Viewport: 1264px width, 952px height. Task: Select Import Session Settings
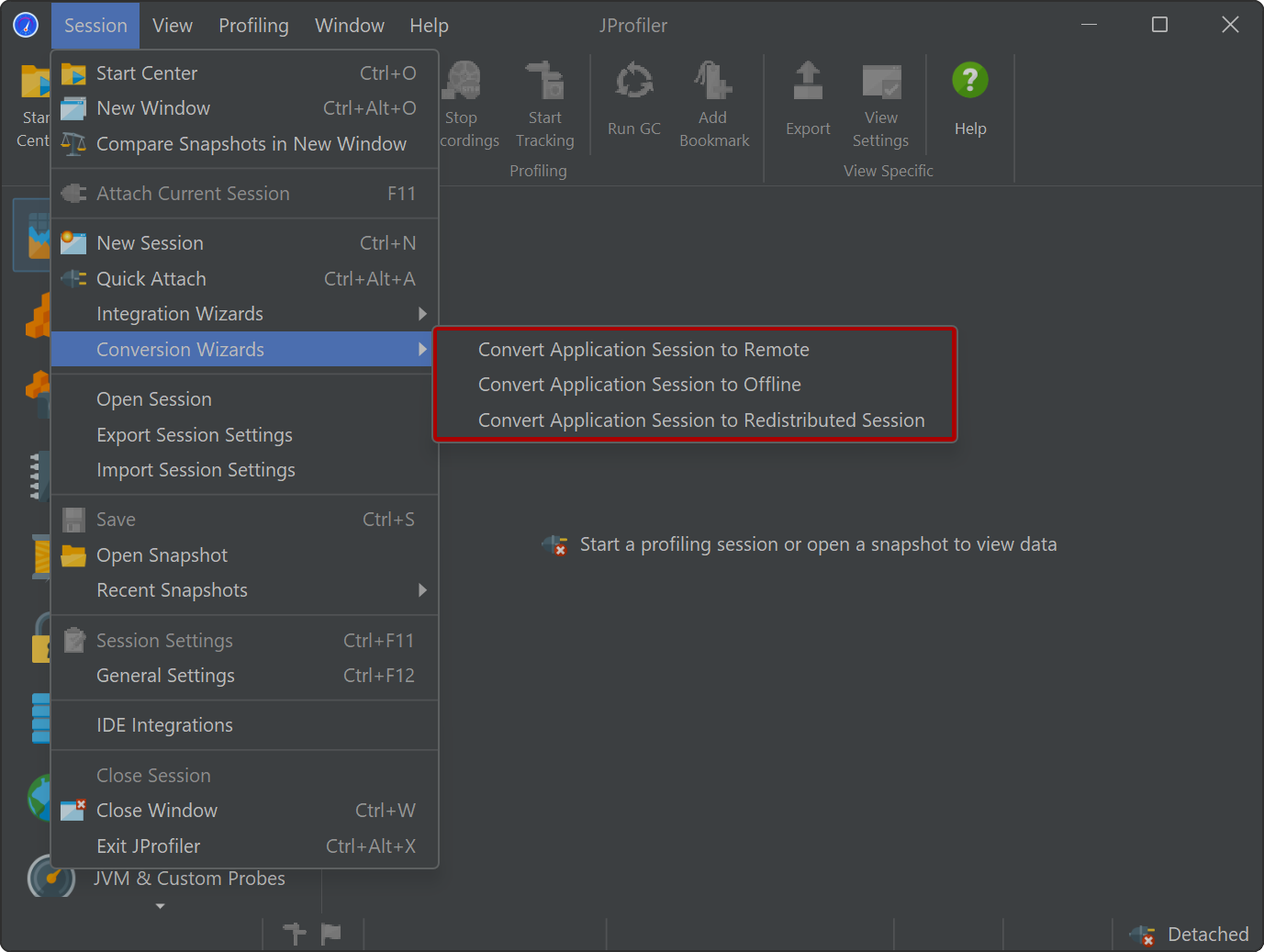click(x=244, y=470)
